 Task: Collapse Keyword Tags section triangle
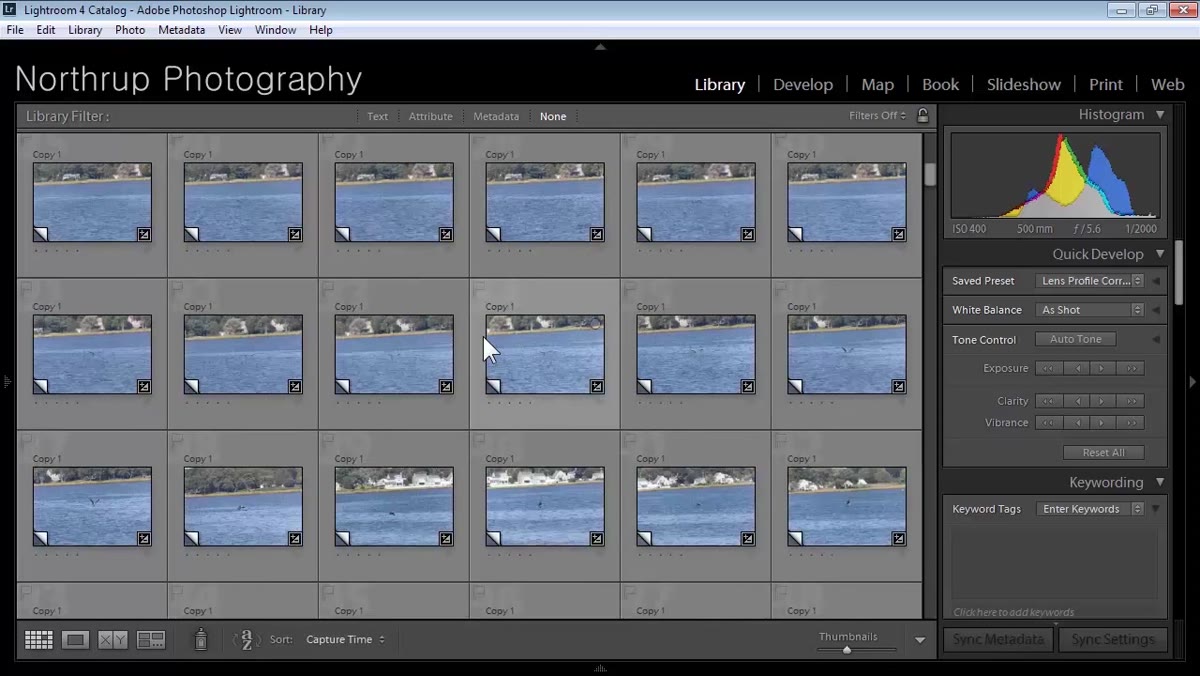point(1156,509)
